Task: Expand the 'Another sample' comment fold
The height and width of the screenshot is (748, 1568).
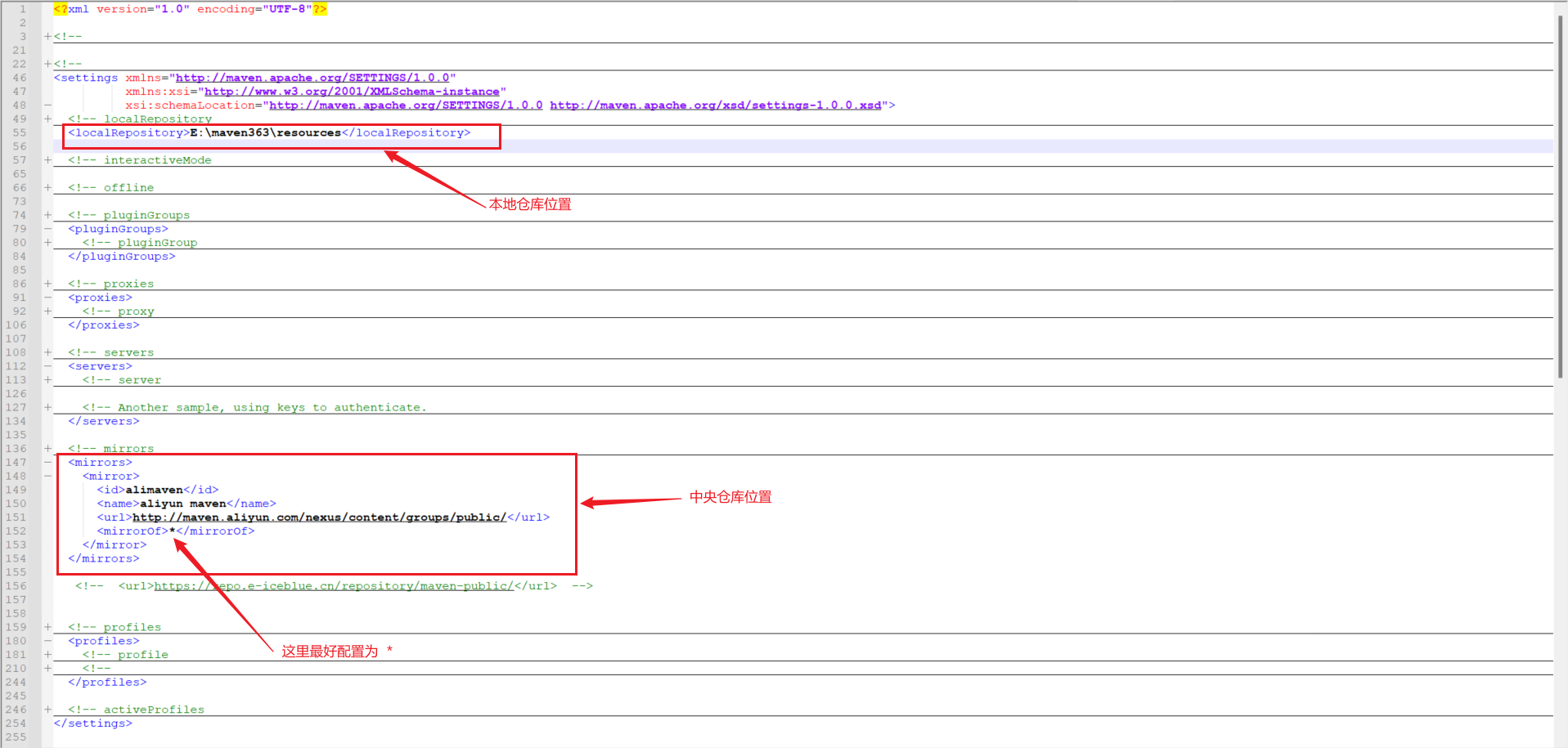Action: pos(47,407)
